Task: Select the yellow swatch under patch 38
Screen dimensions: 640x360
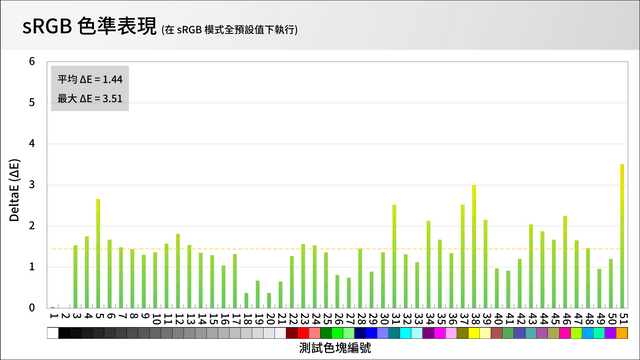Action: [x=474, y=333]
